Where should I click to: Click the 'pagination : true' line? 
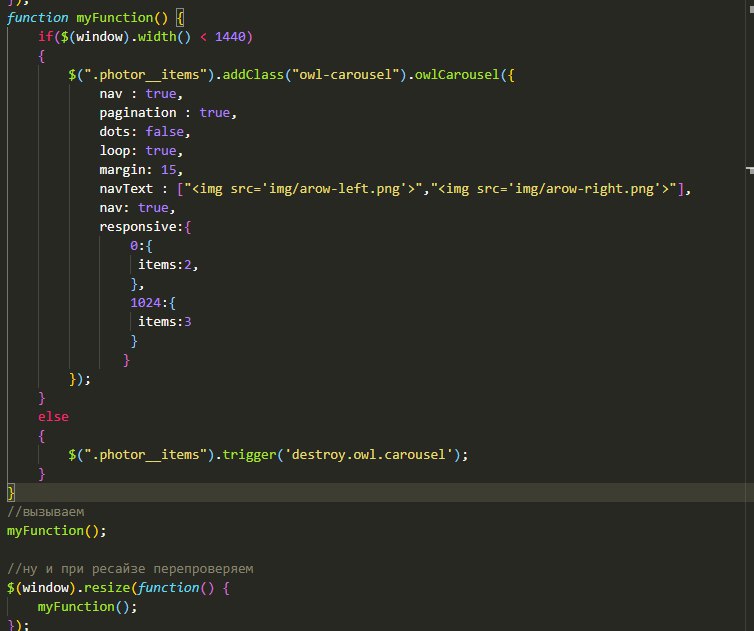168,113
